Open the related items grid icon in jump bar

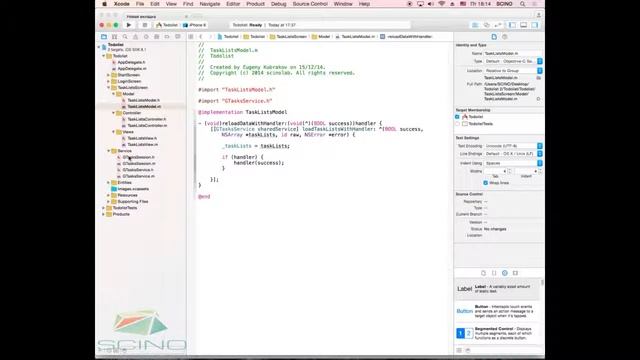click(191, 37)
